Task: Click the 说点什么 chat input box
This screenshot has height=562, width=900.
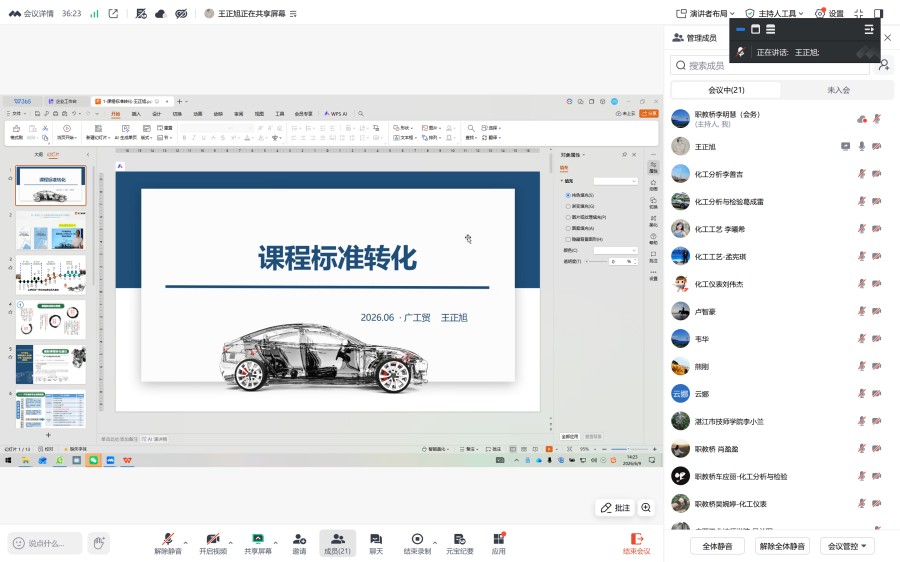Action: (x=45, y=542)
